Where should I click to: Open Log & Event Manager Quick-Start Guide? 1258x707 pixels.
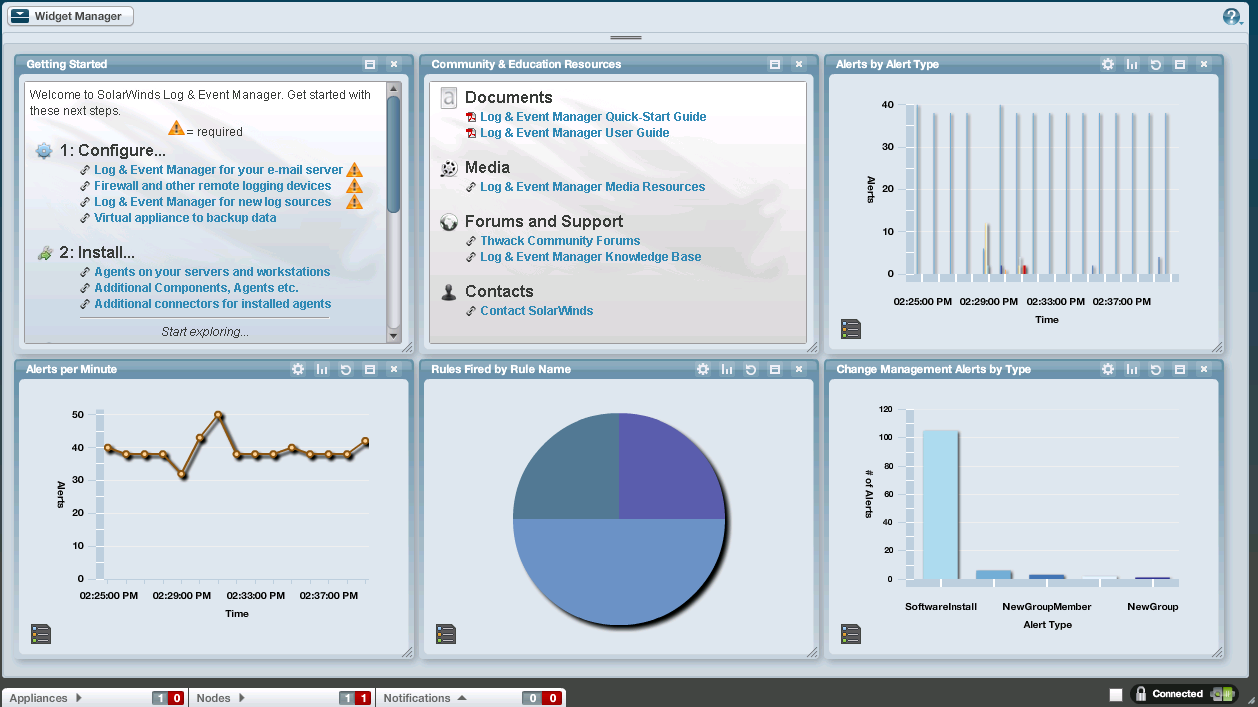[593, 117]
